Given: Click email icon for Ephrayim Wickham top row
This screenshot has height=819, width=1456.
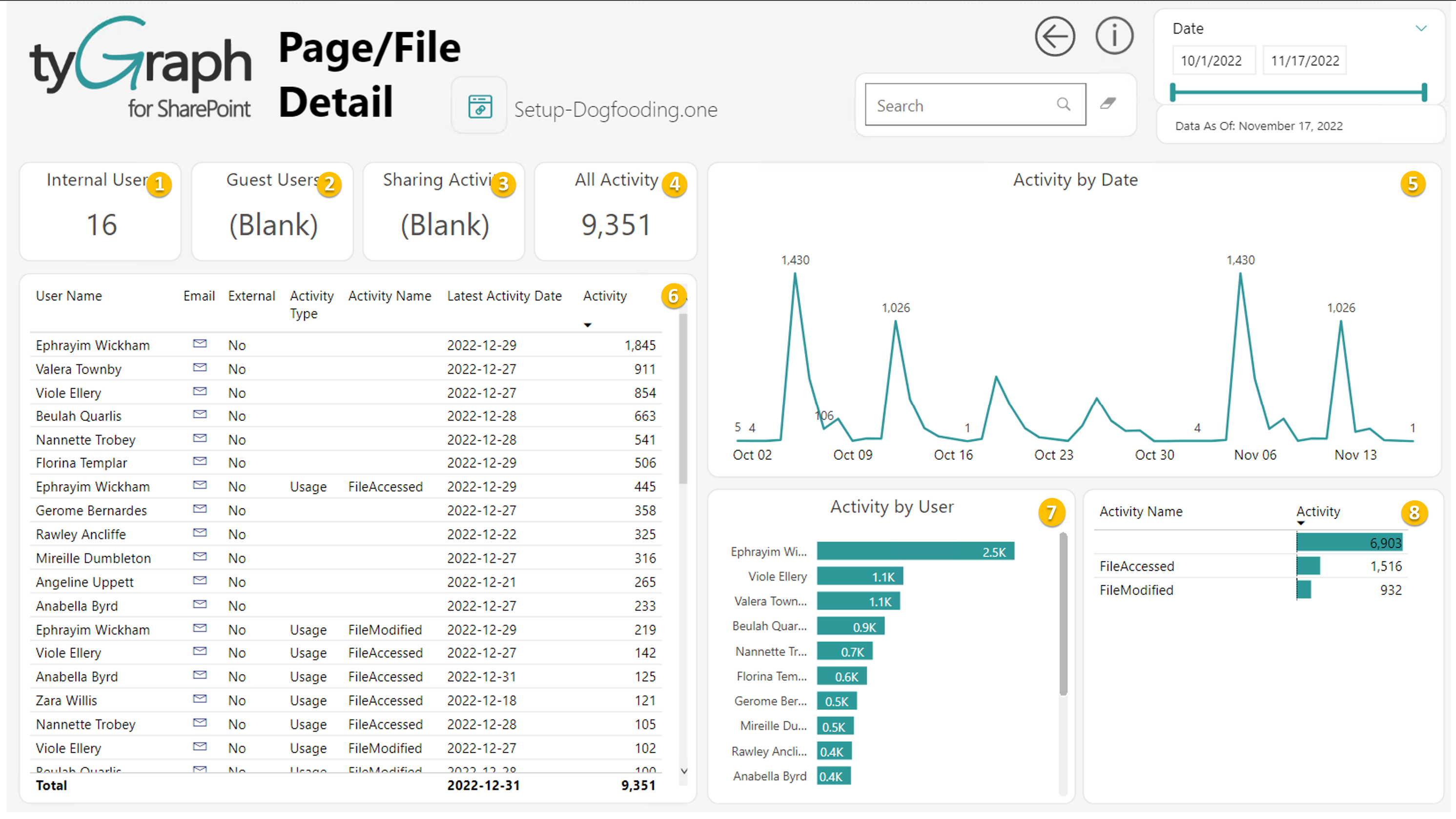Looking at the screenshot, I should [x=200, y=344].
